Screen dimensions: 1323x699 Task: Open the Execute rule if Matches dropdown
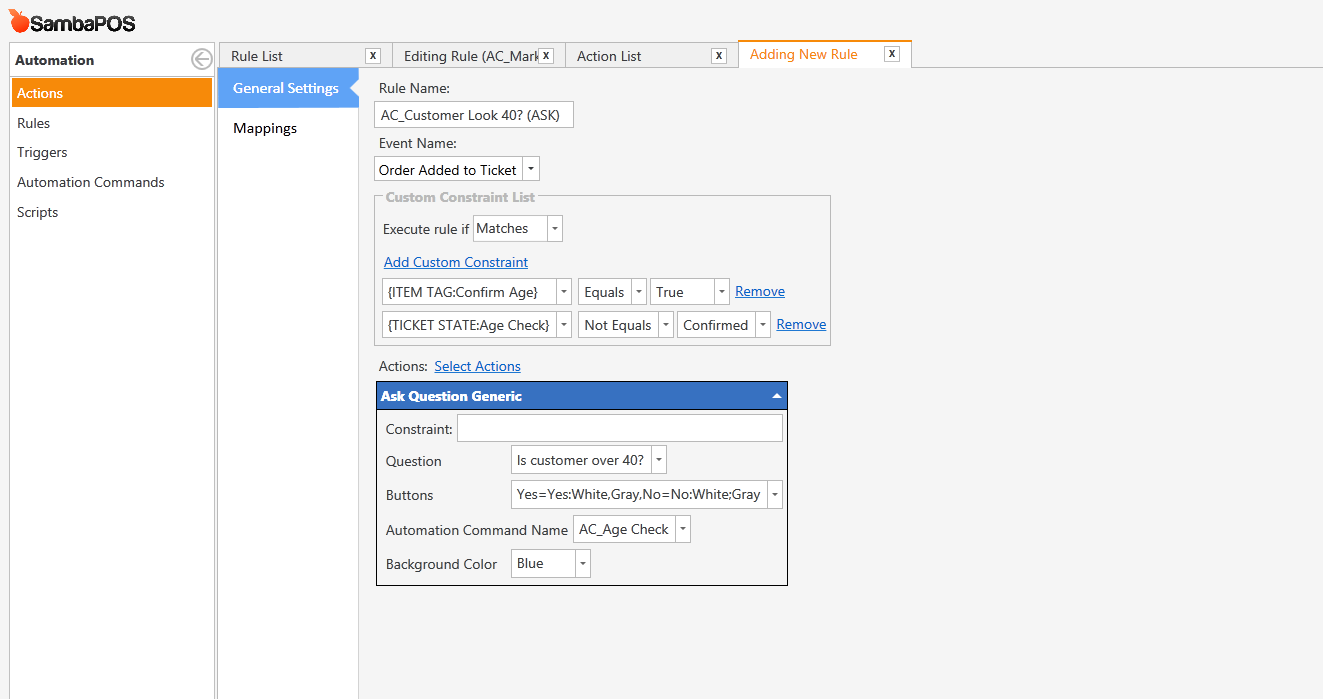pyautogui.click(x=555, y=228)
